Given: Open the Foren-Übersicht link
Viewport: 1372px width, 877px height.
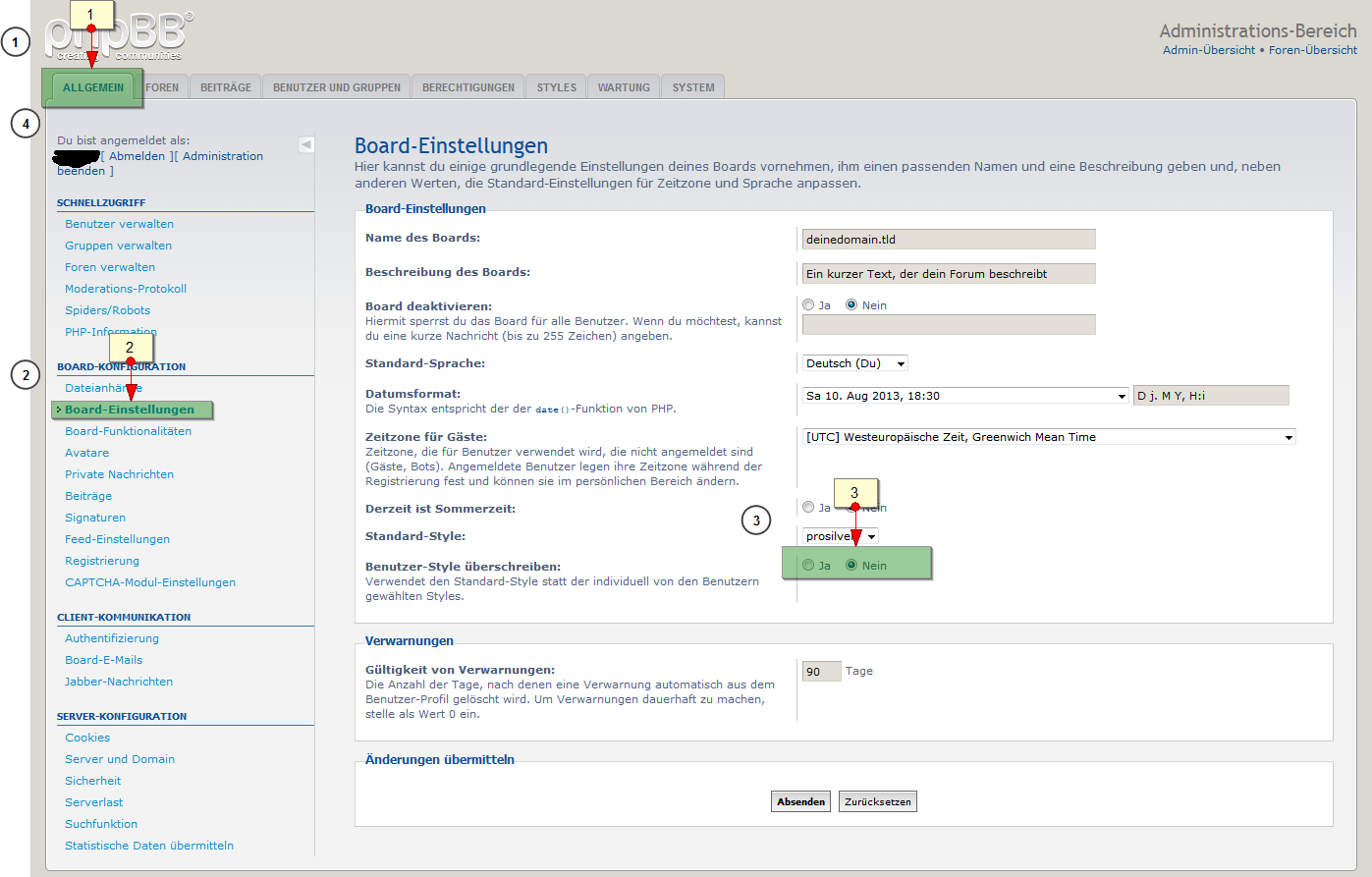Looking at the screenshot, I should point(1312,50).
